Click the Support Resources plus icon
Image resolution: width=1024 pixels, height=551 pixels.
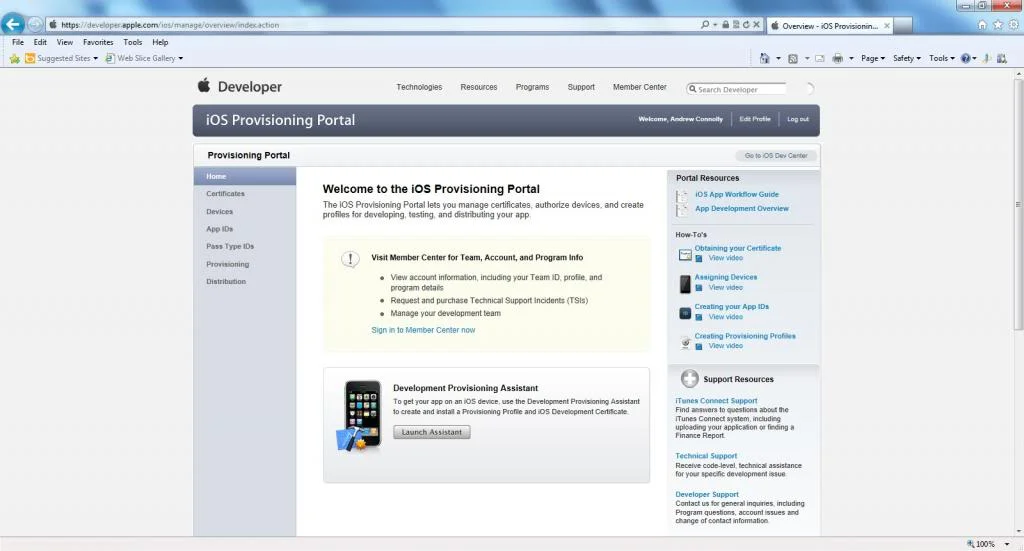coord(690,379)
